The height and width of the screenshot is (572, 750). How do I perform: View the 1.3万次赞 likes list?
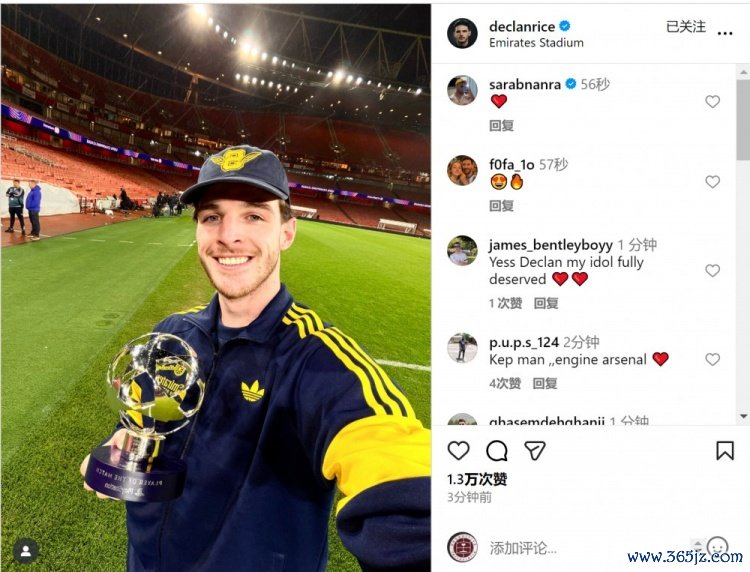coord(477,479)
